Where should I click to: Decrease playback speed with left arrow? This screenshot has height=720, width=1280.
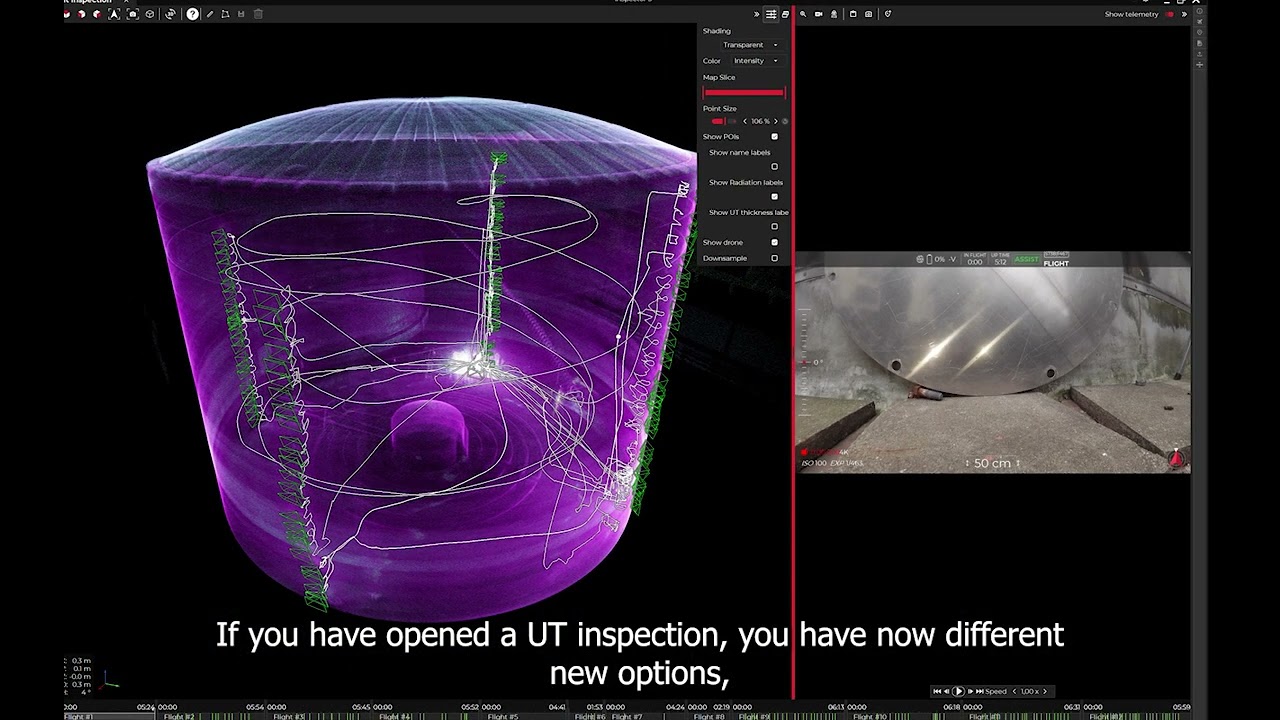click(x=1014, y=691)
